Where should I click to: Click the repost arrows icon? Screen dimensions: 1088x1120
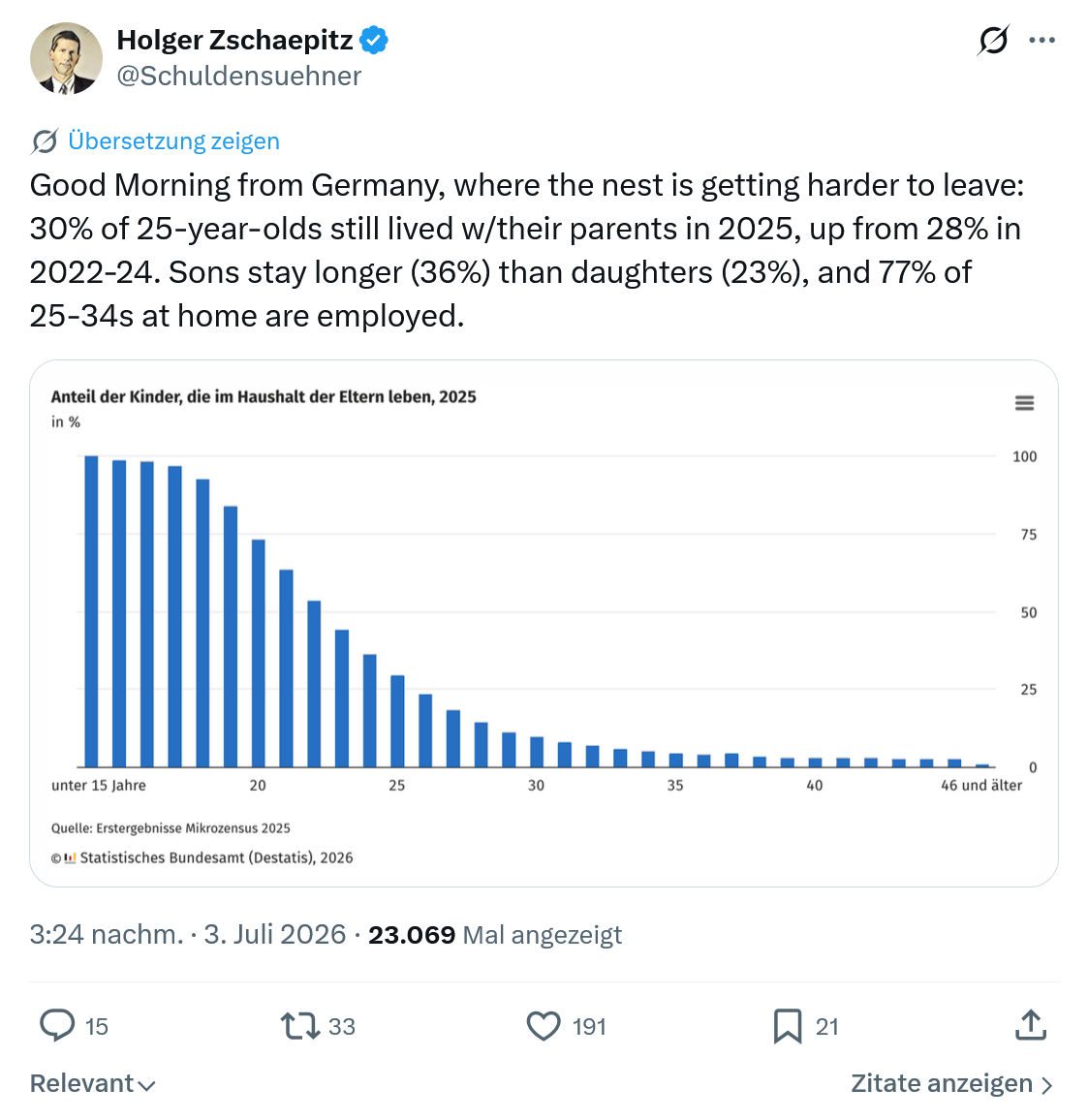[x=299, y=1026]
